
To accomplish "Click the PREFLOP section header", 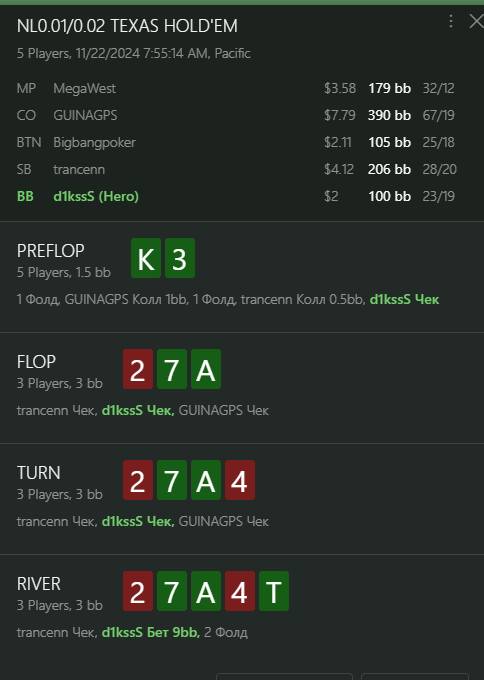I will [x=50, y=251].
